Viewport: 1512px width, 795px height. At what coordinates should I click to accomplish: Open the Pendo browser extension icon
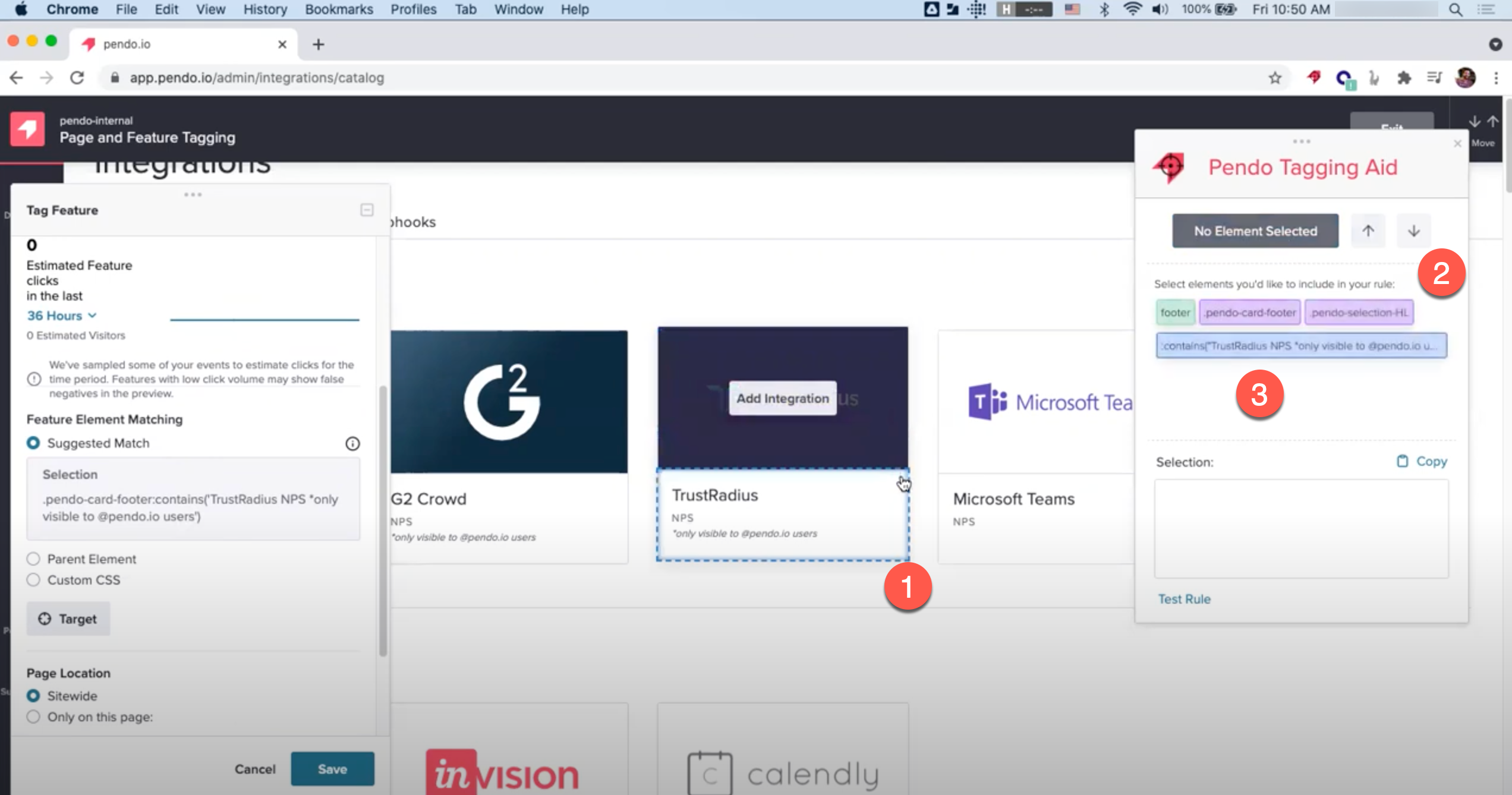pyautogui.click(x=1314, y=77)
